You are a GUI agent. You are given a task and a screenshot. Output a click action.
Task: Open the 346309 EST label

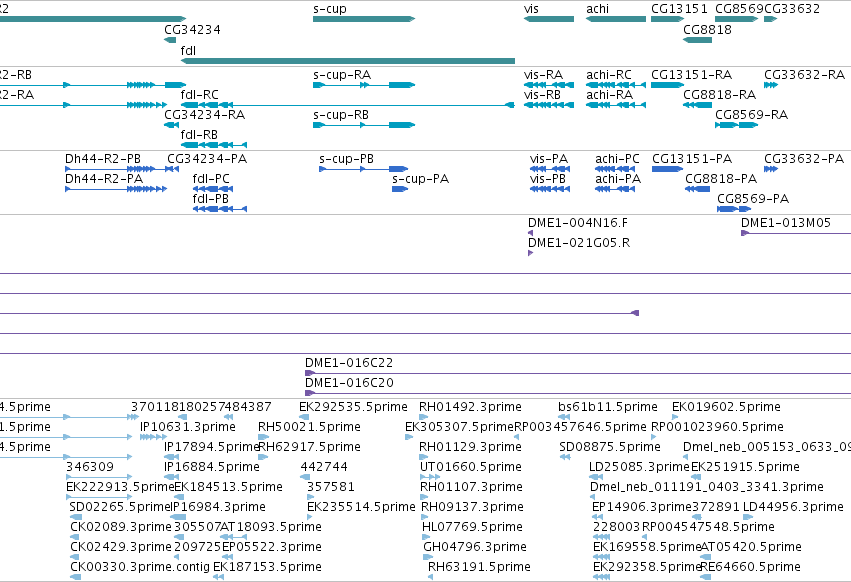pyautogui.click(x=90, y=467)
